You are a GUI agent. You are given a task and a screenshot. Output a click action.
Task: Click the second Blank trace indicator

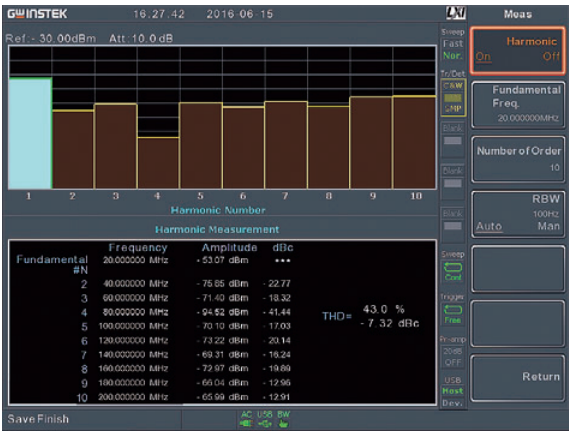point(453,183)
